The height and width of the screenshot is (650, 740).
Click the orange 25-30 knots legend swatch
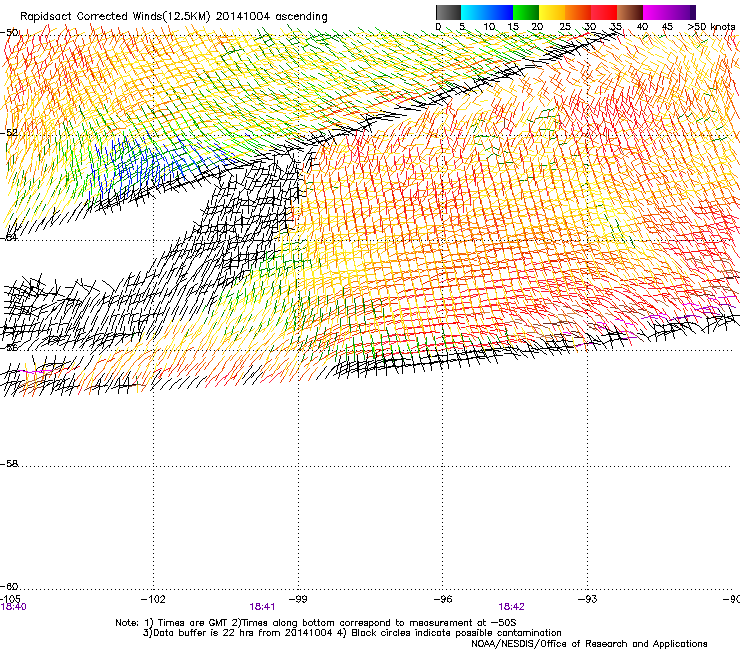[x=578, y=12]
